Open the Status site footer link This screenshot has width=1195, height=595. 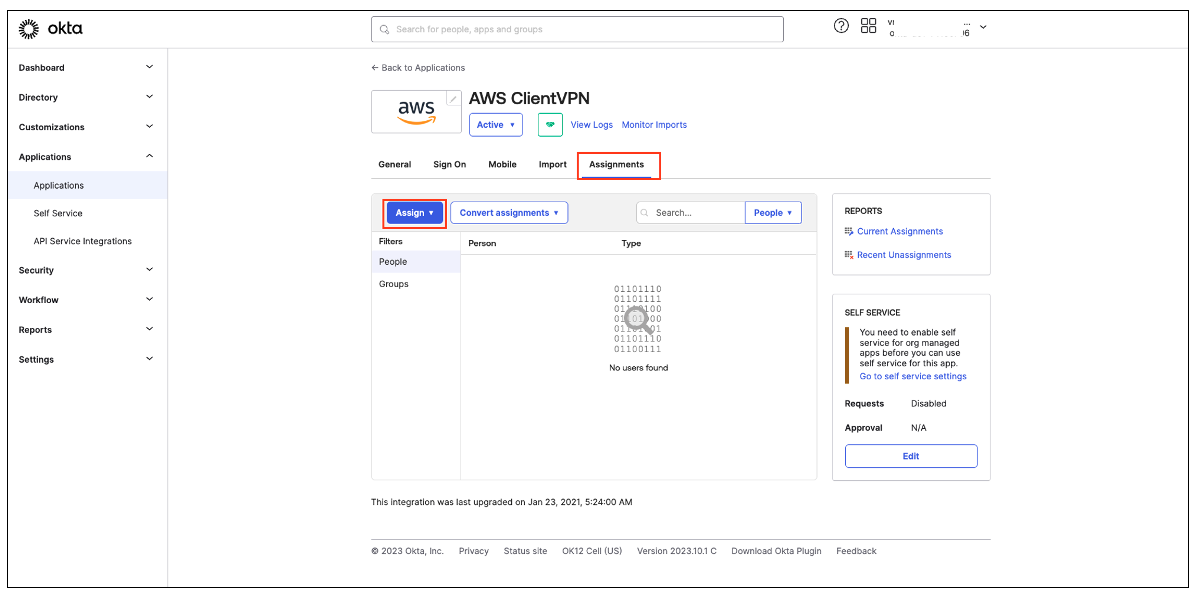pyautogui.click(x=525, y=551)
